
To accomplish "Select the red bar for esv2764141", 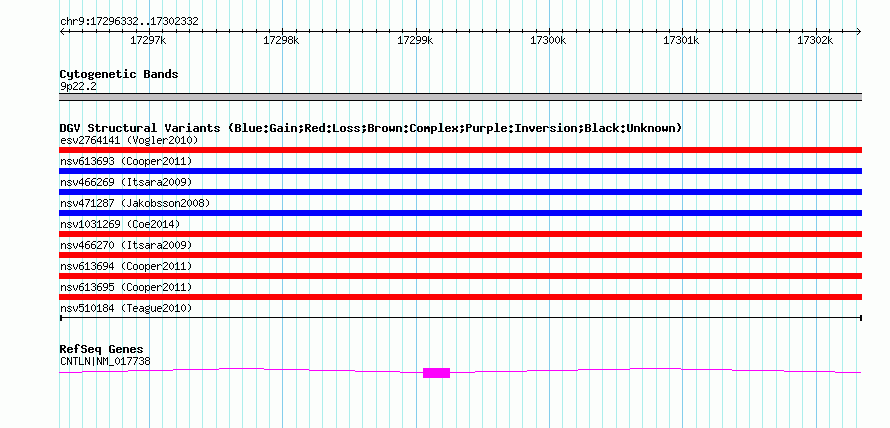I will 460,150.
